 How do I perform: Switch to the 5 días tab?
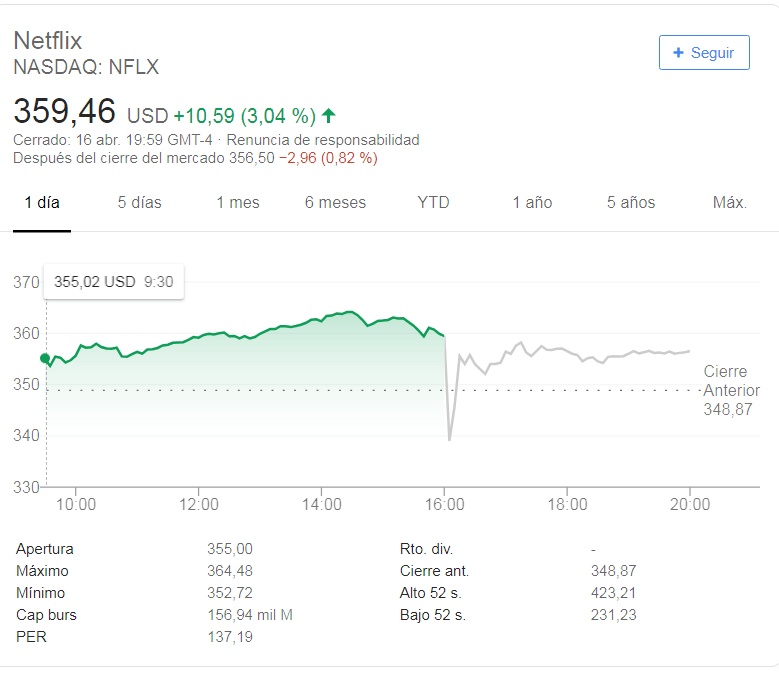click(x=139, y=202)
